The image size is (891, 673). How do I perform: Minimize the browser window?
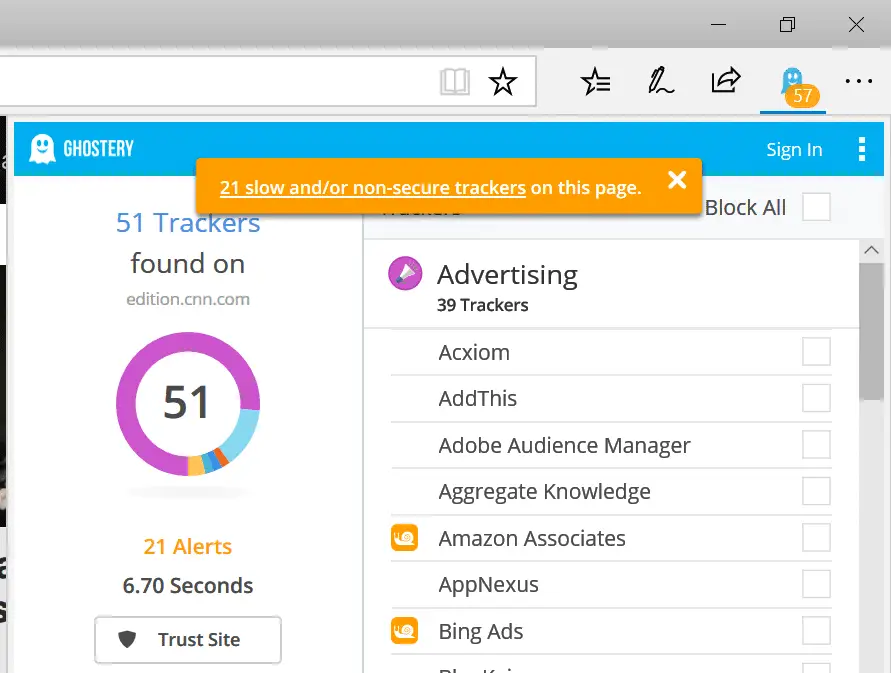pyautogui.click(x=718, y=24)
